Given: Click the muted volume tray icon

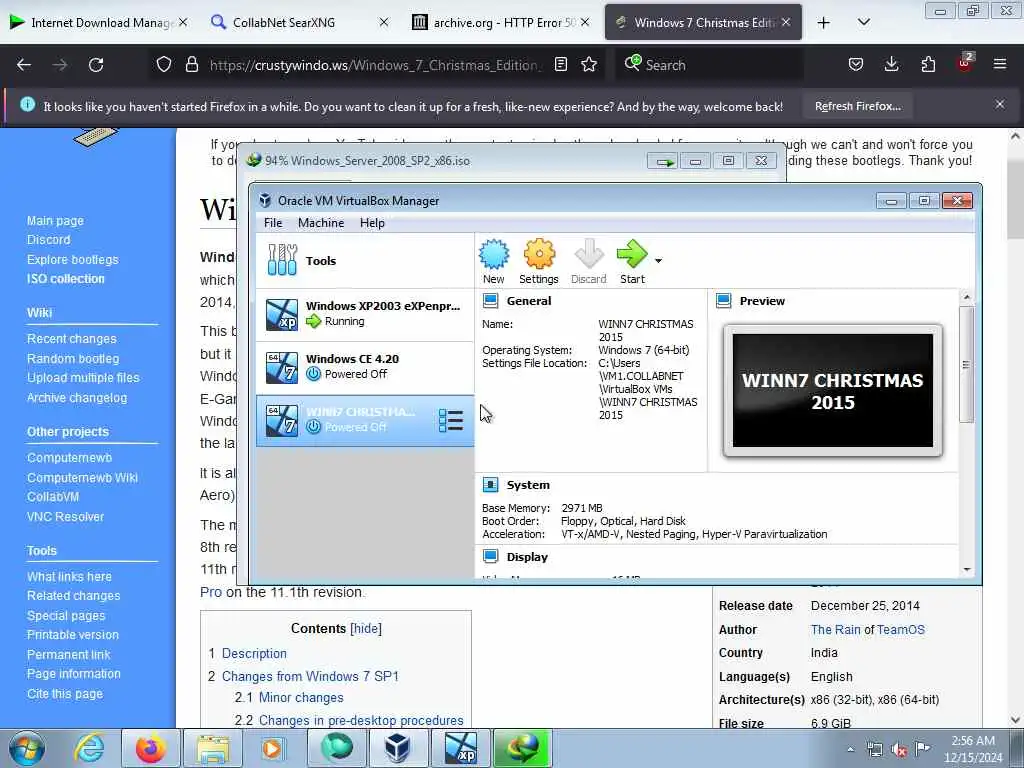Looking at the screenshot, I should pyautogui.click(x=899, y=750).
